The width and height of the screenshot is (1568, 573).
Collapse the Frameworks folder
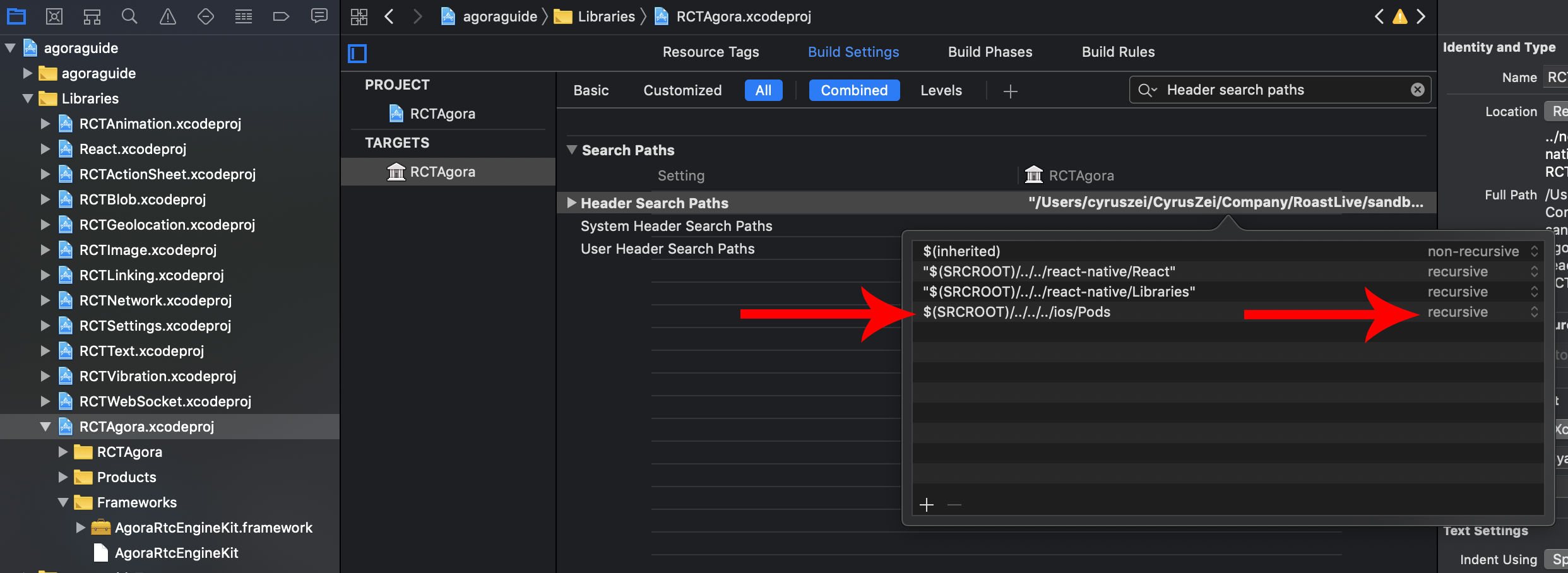click(63, 502)
